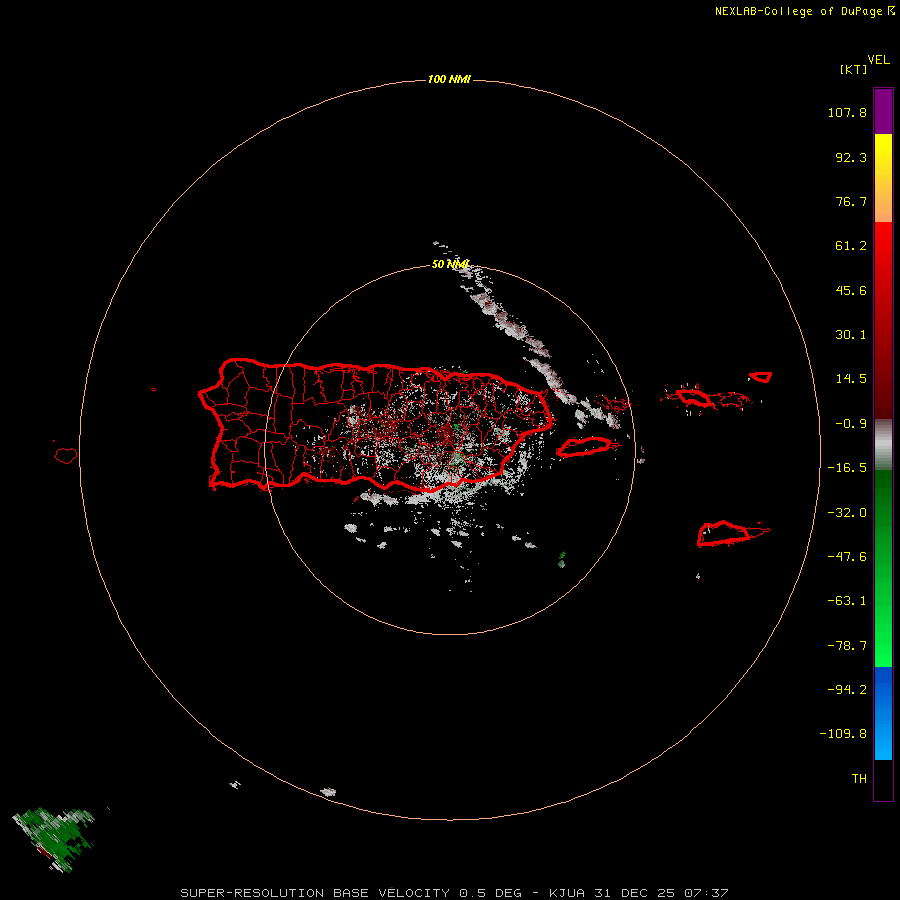Click the 14.5 velocity scale value
Screen dimensions: 900x900
point(851,379)
